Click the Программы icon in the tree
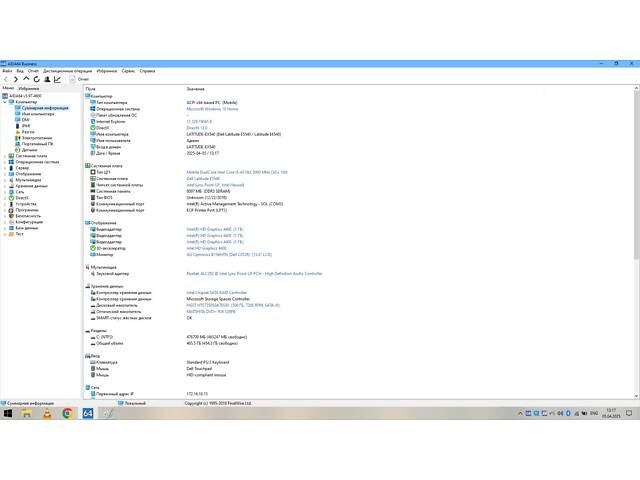The height and width of the screenshot is (480, 640). [11, 210]
